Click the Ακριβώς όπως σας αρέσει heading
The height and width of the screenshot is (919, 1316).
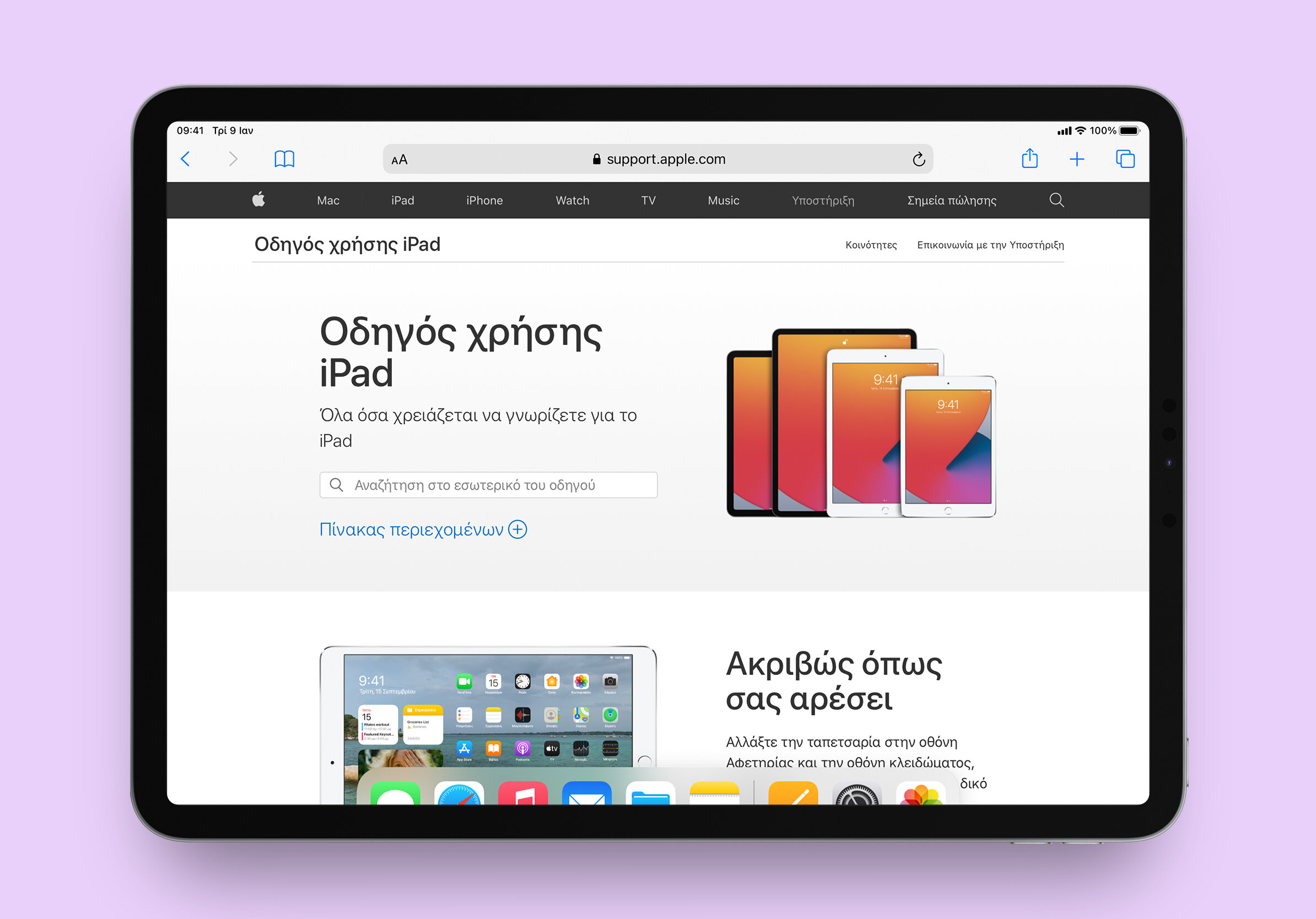[834, 682]
